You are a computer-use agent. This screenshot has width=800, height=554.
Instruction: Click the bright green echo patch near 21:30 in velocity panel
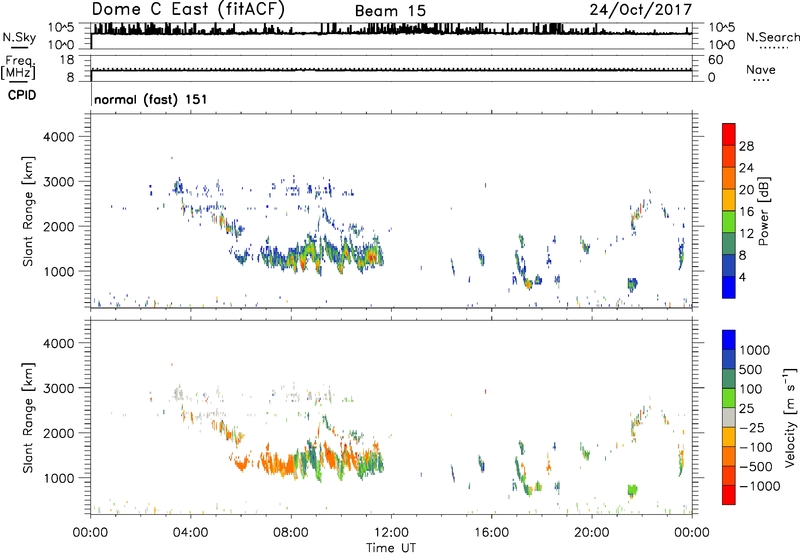[x=633, y=491]
